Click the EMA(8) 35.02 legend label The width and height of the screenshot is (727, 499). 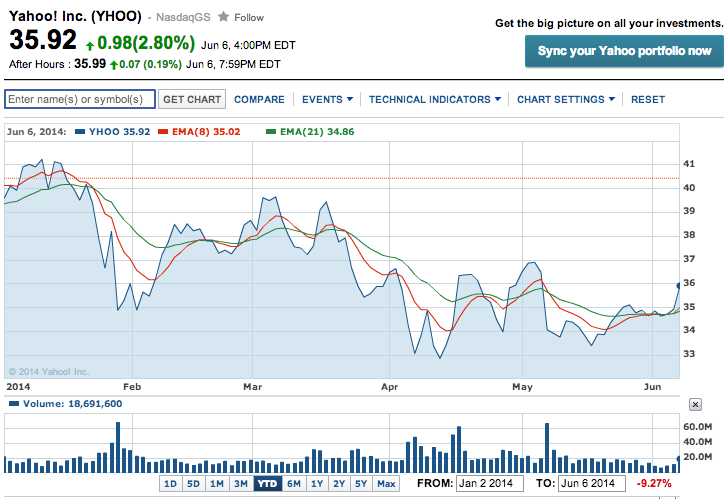[206, 132]
